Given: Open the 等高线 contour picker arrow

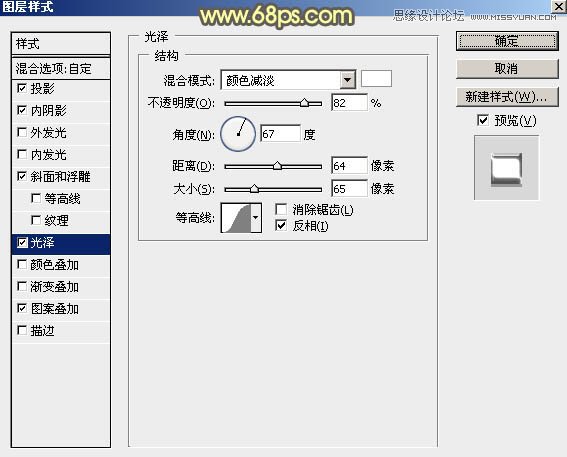Looking at the screenshot, I should tap(256, 218).
